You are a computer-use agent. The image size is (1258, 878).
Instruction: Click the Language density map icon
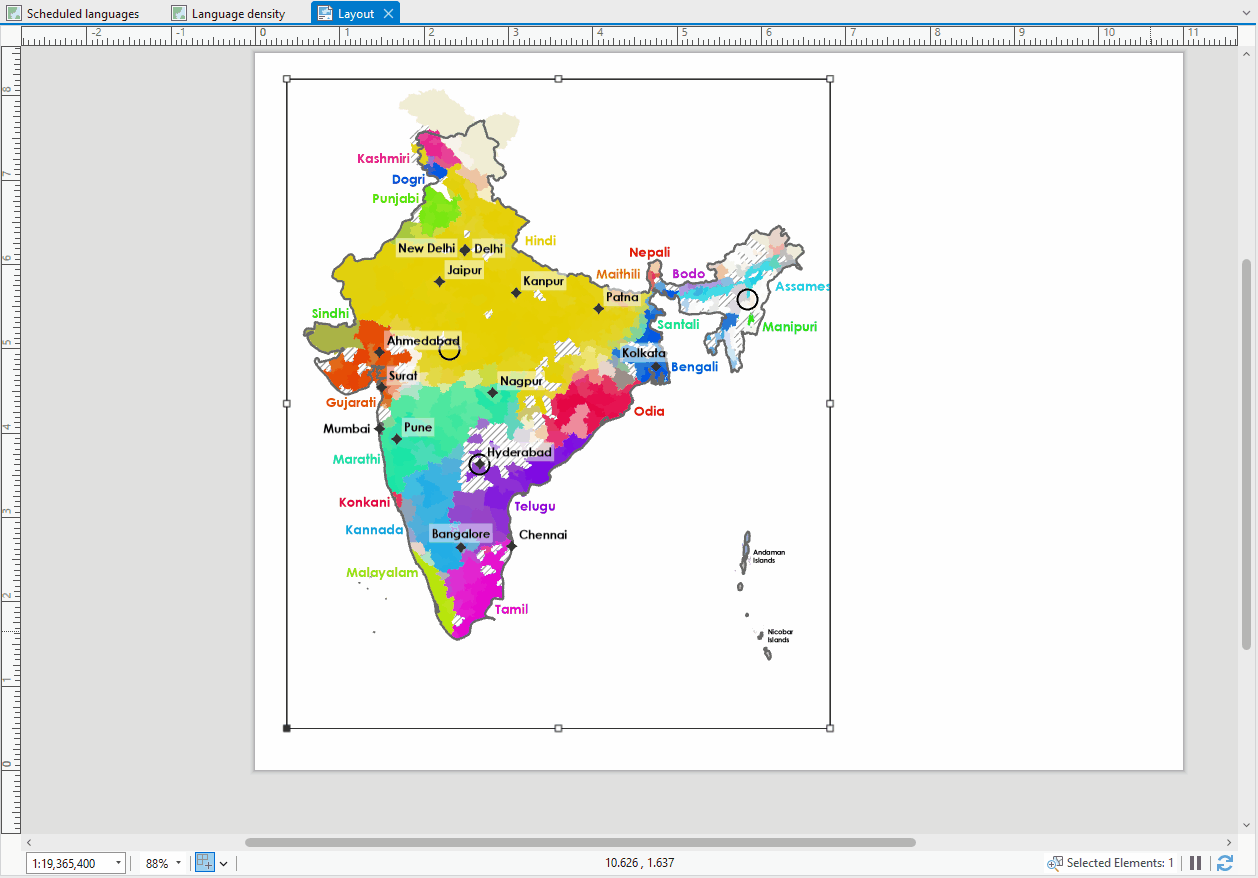click(x=179, y=14)
